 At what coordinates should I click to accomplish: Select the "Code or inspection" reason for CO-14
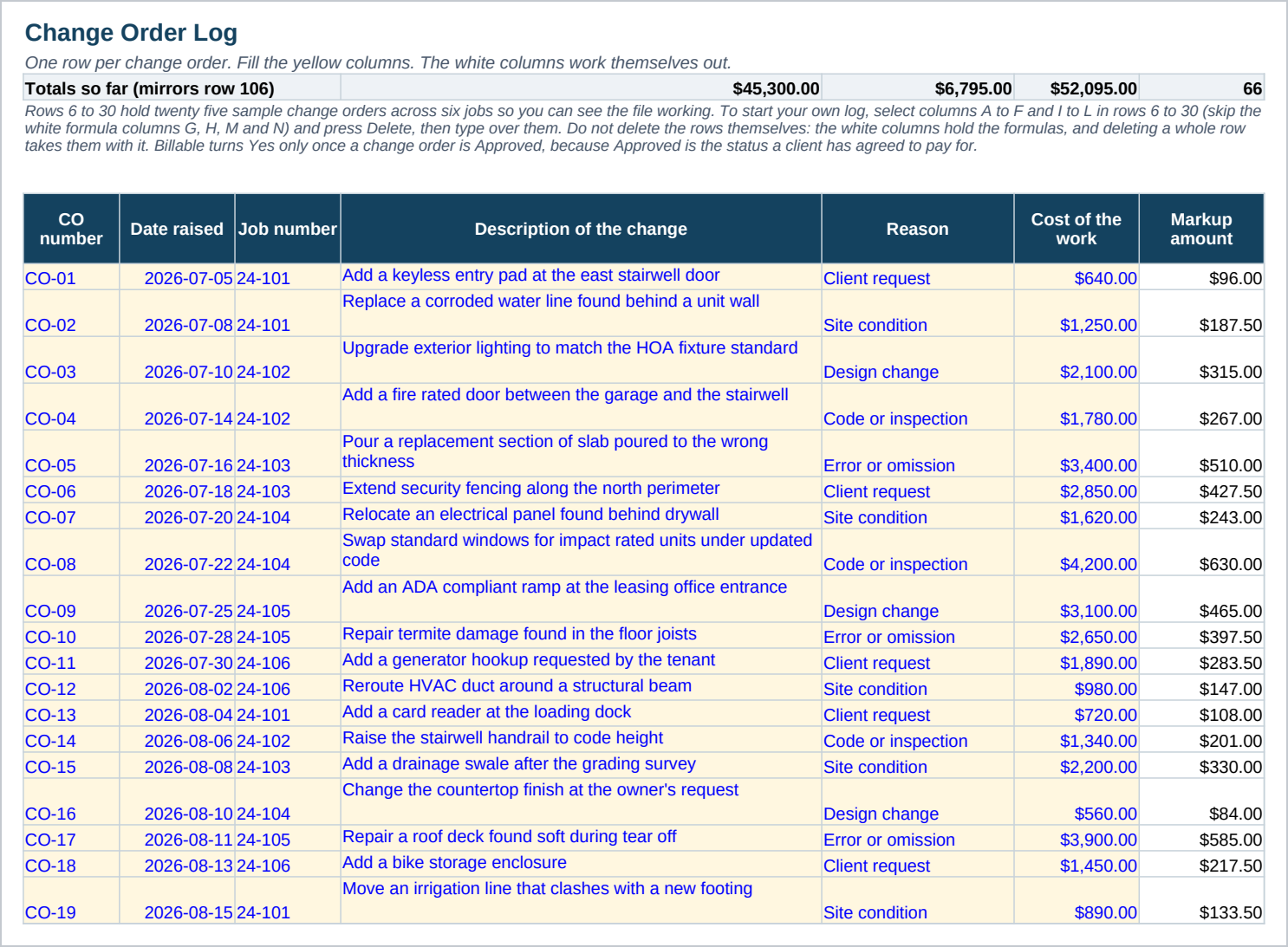pyautogui.click(x=918, y=740)
